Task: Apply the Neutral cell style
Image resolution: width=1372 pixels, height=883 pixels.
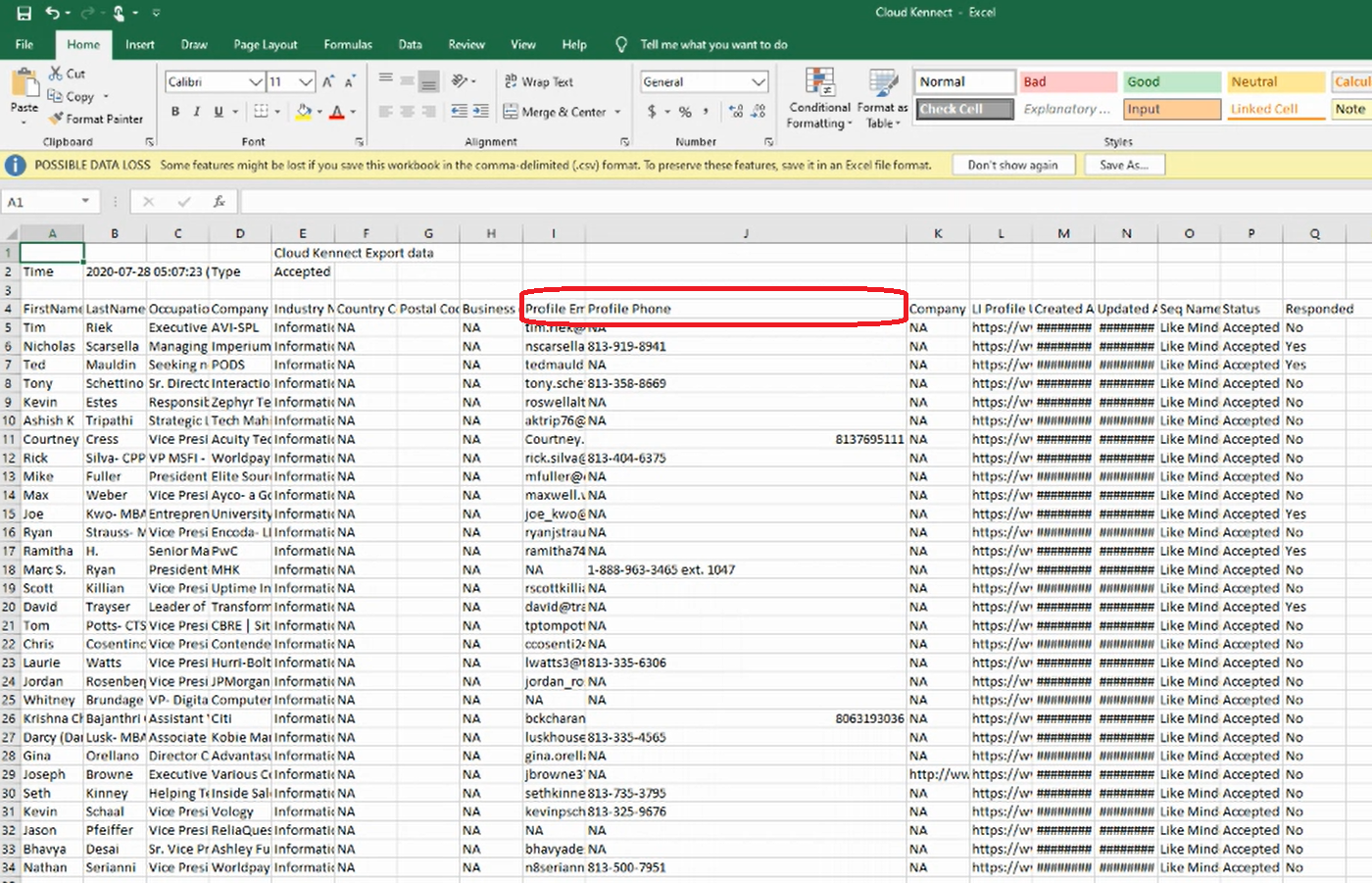Action: coord(1276,81)
